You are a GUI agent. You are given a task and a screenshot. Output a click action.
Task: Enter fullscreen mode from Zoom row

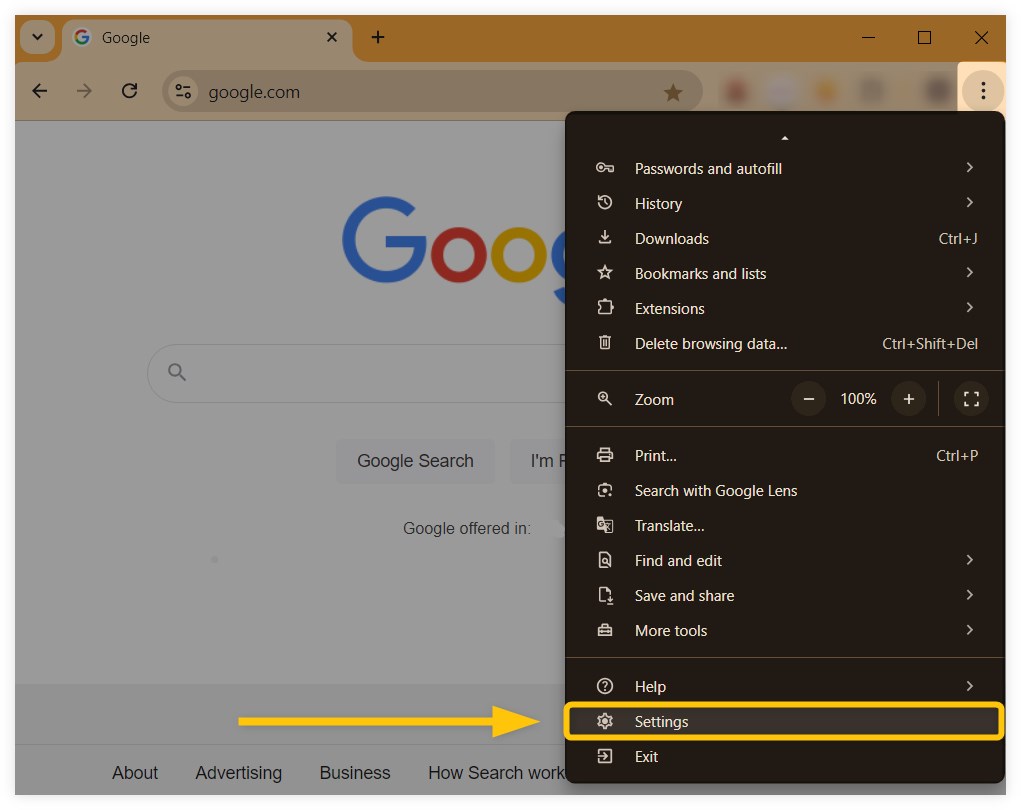pos(971,398)
